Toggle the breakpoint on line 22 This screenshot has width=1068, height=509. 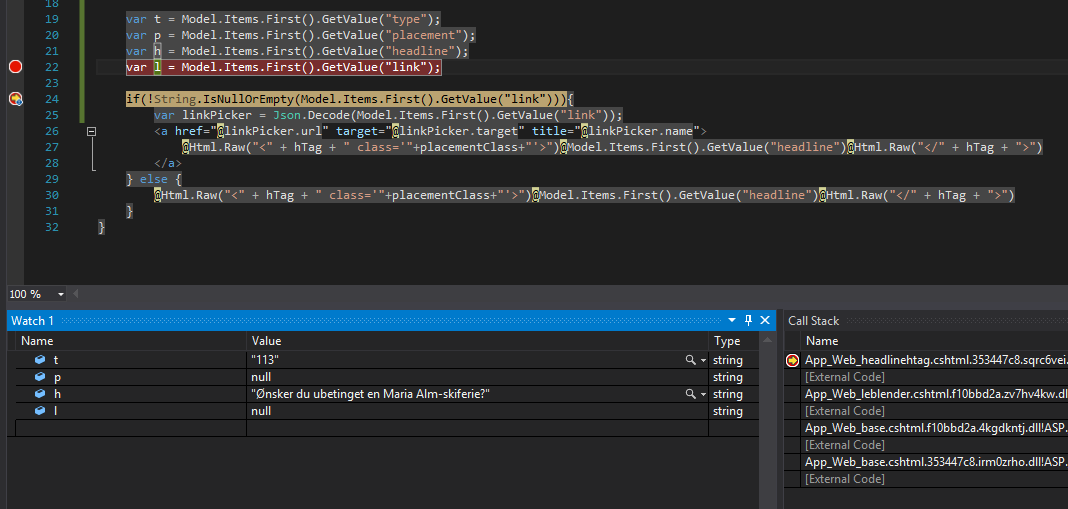click(x=15, y=67)
